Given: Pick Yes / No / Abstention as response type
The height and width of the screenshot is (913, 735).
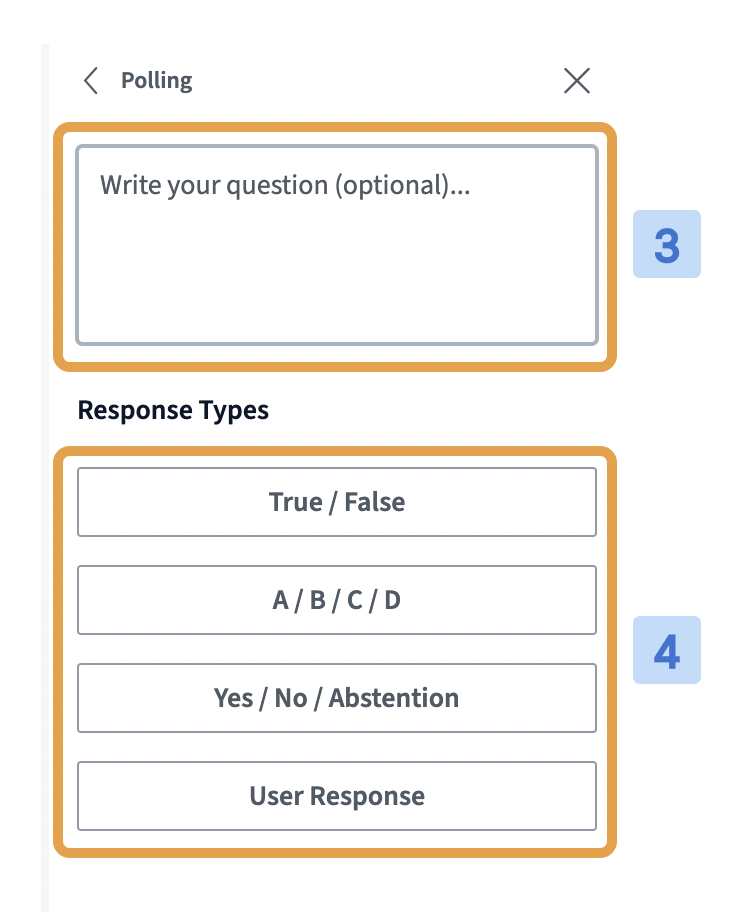Looking at the screenshot, I should [x=336, y=698].
